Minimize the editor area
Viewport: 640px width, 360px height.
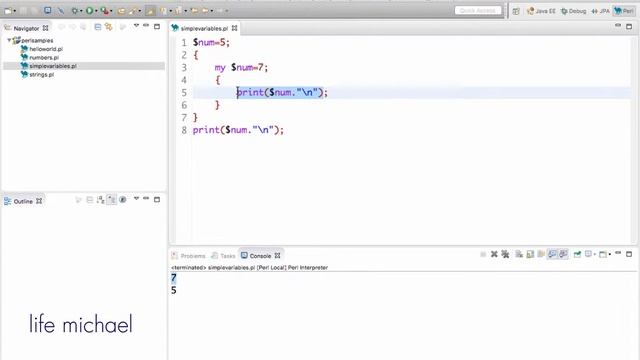tap(618, 26)
